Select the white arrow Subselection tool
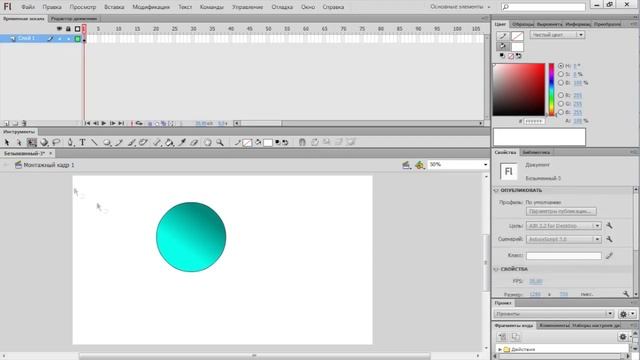Image resolution: width=640 pixels, height=360 pixels. [x=19, y=142]
